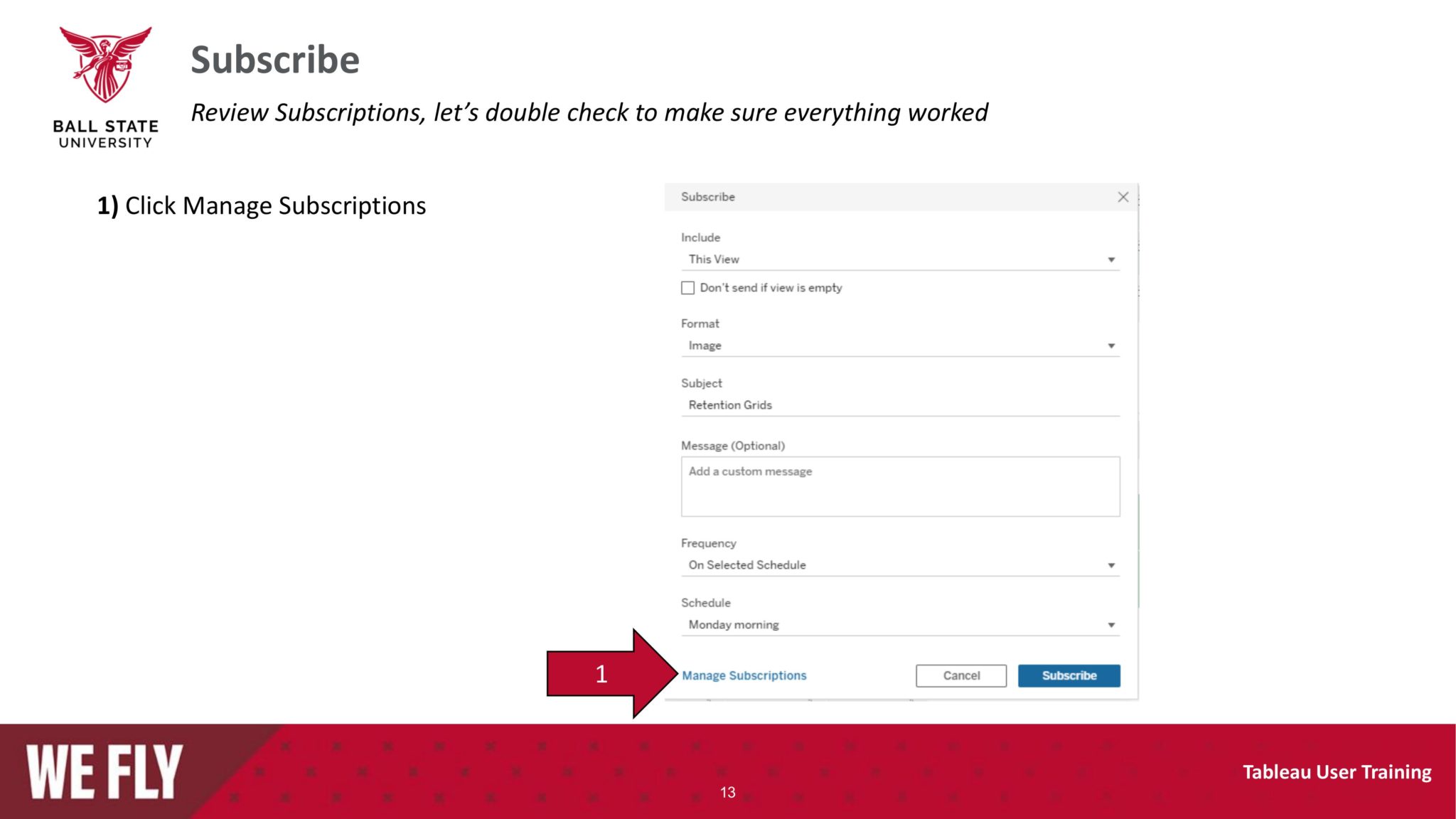Click the page number 13
The width and height of the screenshot is (1456, 819).
tap(728, 793)
